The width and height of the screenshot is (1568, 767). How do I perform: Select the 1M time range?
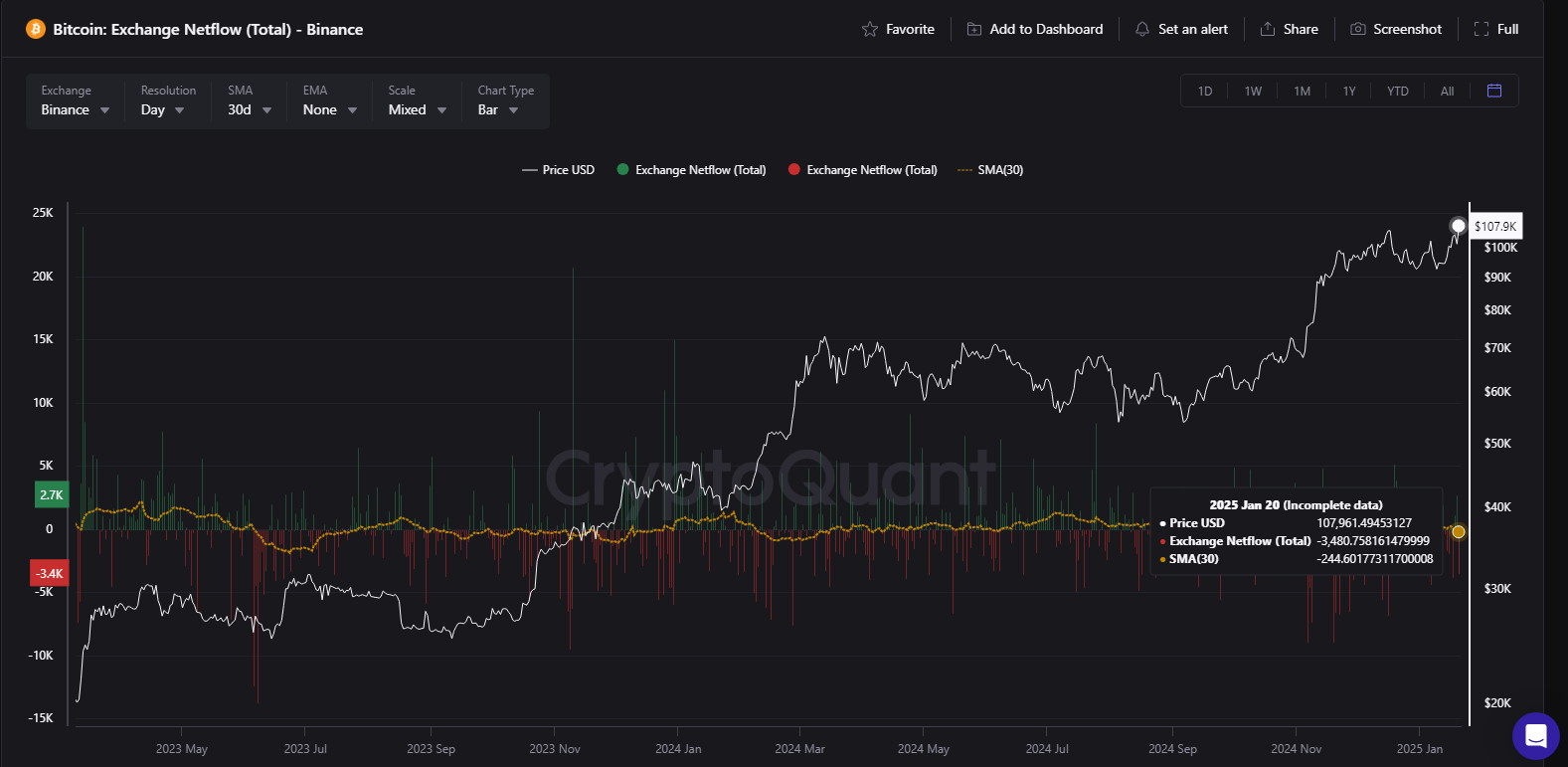coord(1303,92)
